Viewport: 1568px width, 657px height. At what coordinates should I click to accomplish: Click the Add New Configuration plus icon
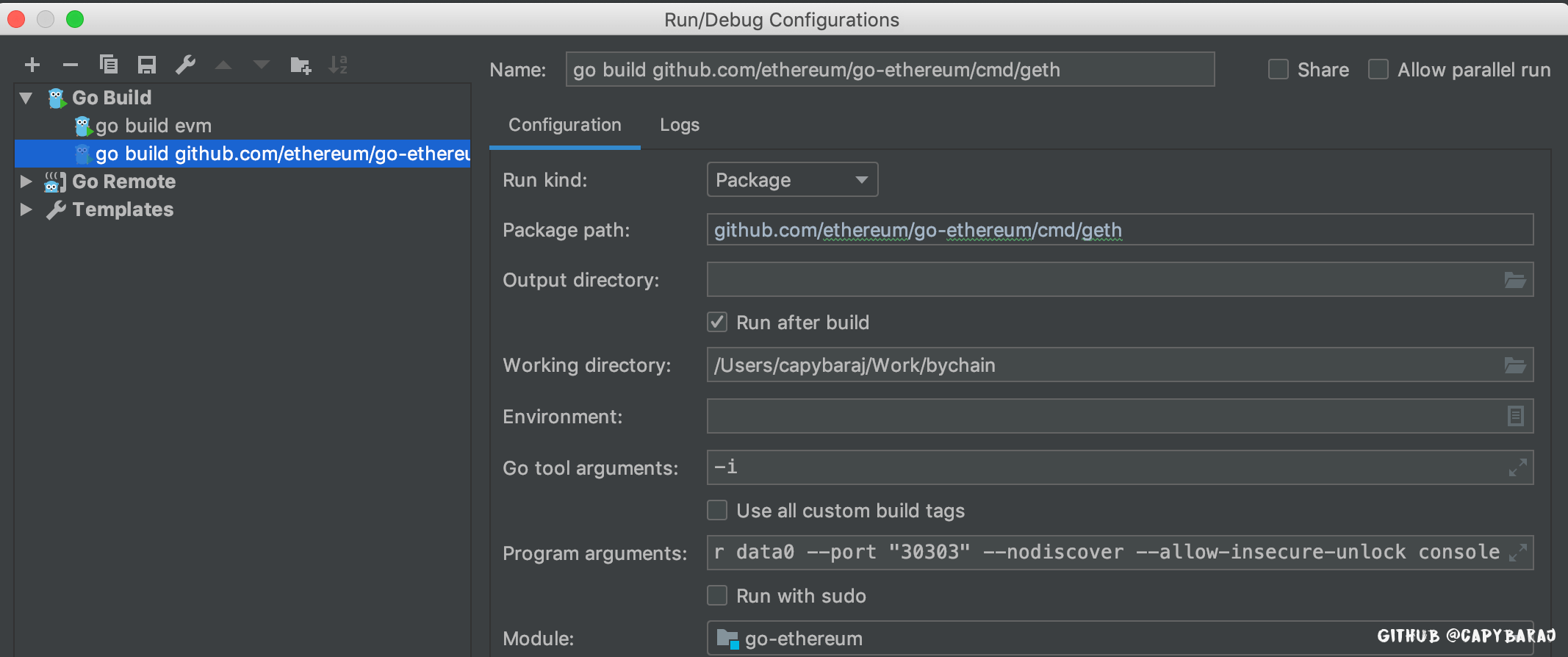tap(32, 65)
